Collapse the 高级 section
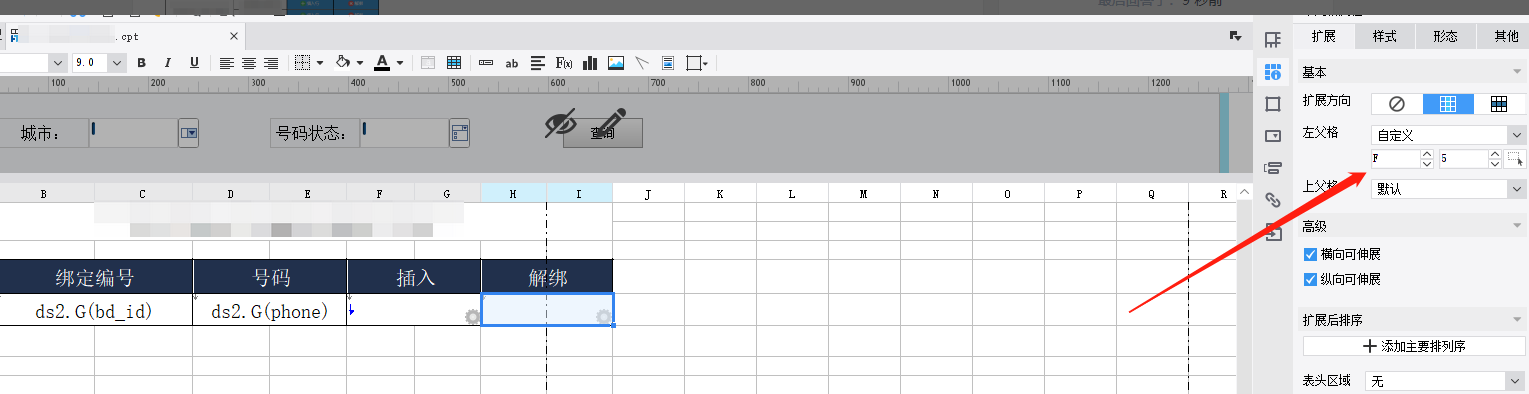This screenshot has width=1529, height=394. (1517, 227)
